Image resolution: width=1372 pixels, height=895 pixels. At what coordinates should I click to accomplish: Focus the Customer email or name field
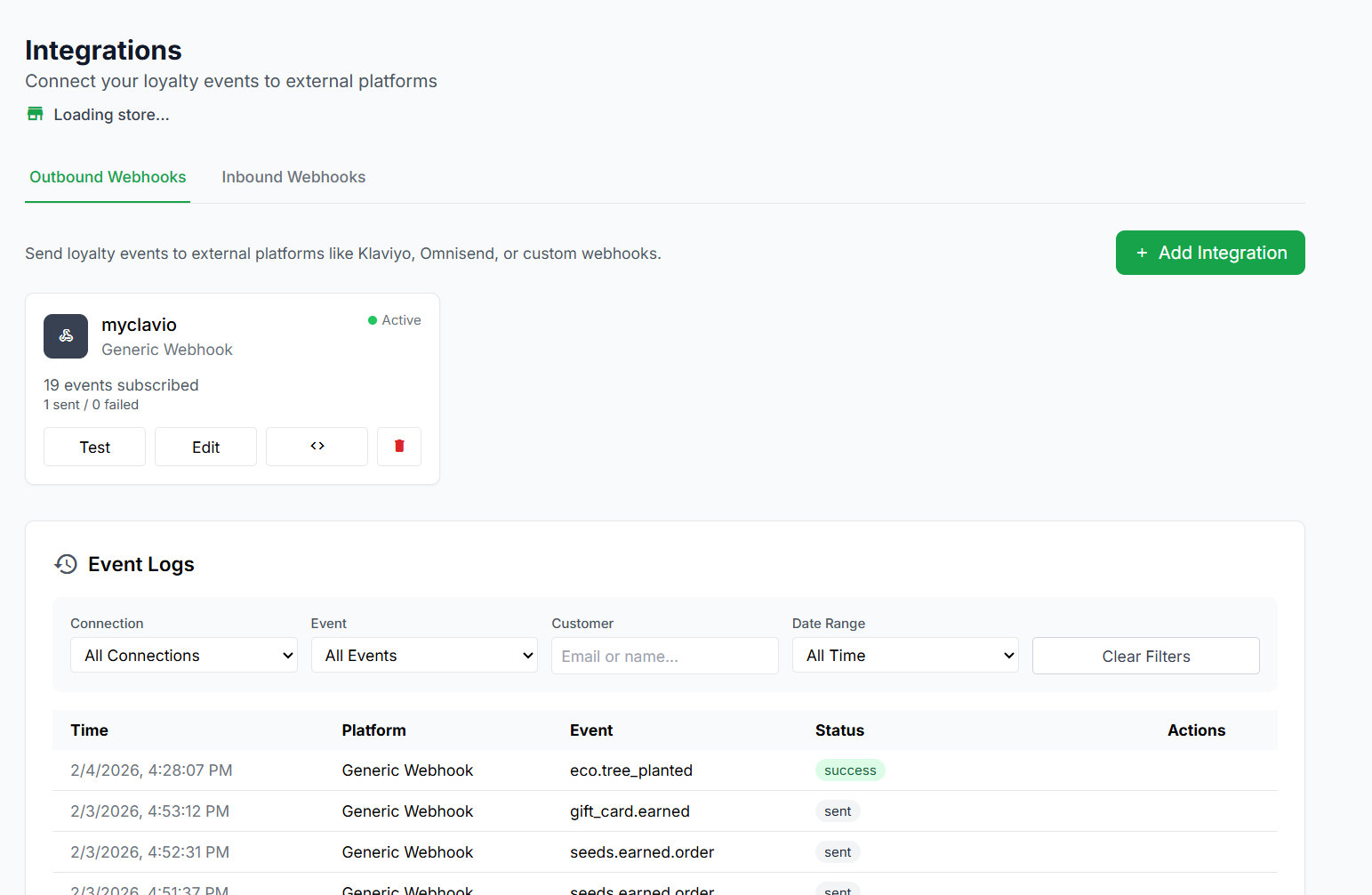click(x=664, y=656)
